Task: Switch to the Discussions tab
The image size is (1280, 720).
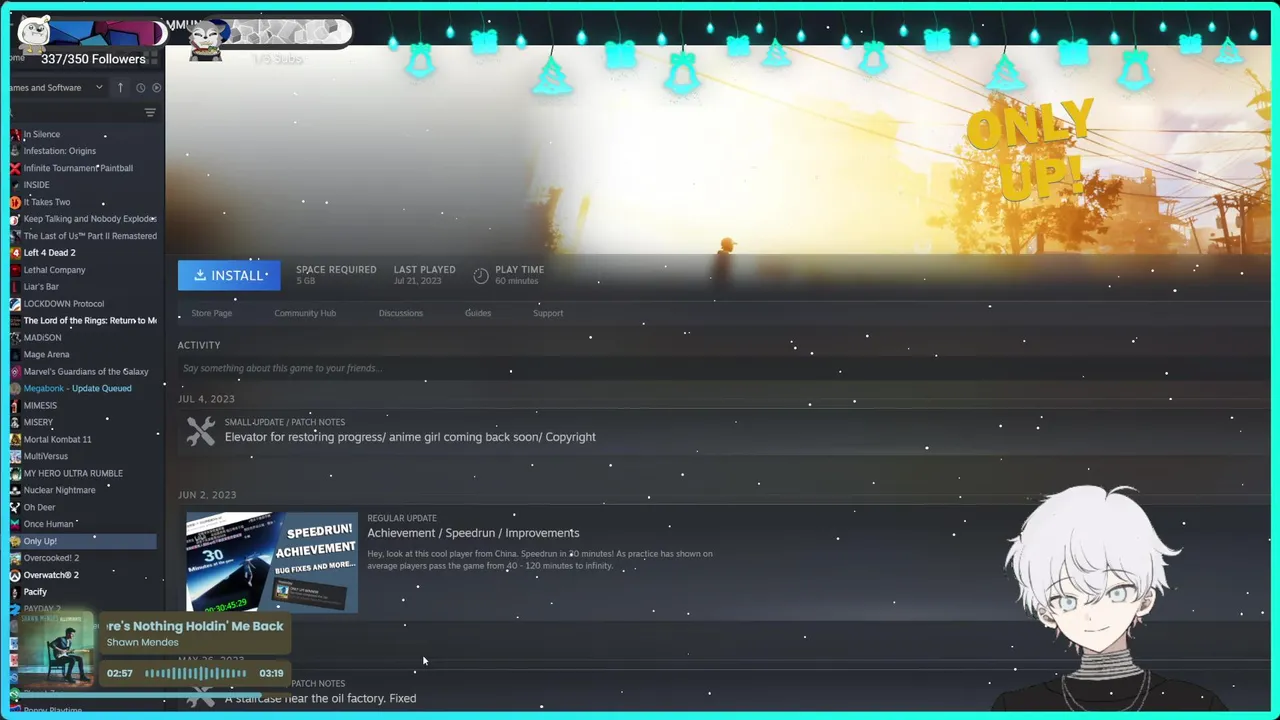Action: (400, 313)
